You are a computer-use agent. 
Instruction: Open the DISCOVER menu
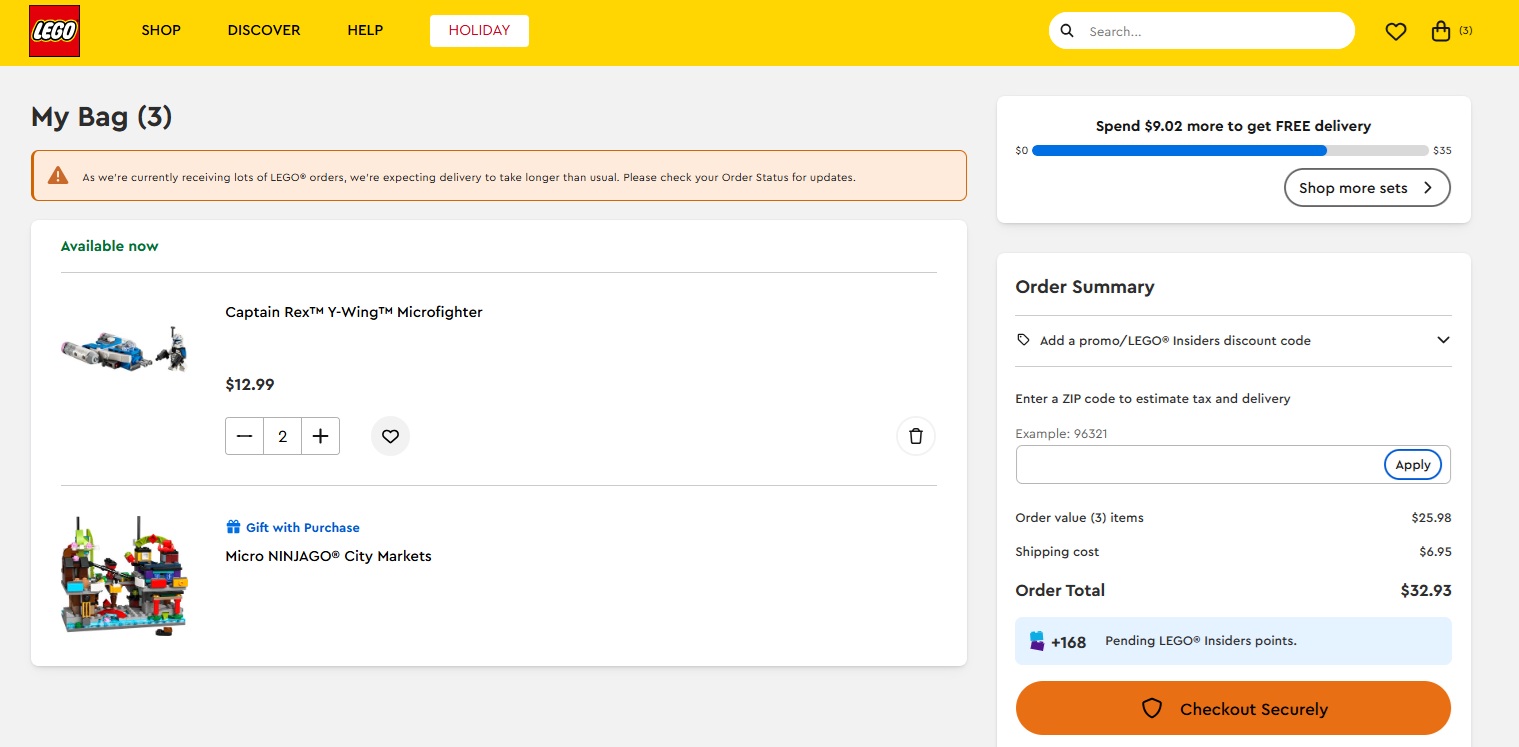click(264, 30)
